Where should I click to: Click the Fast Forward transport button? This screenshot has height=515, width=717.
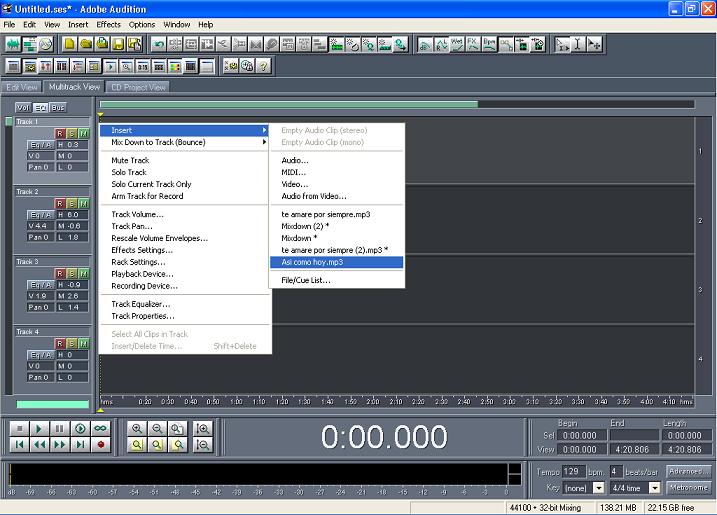pos(59,445)
